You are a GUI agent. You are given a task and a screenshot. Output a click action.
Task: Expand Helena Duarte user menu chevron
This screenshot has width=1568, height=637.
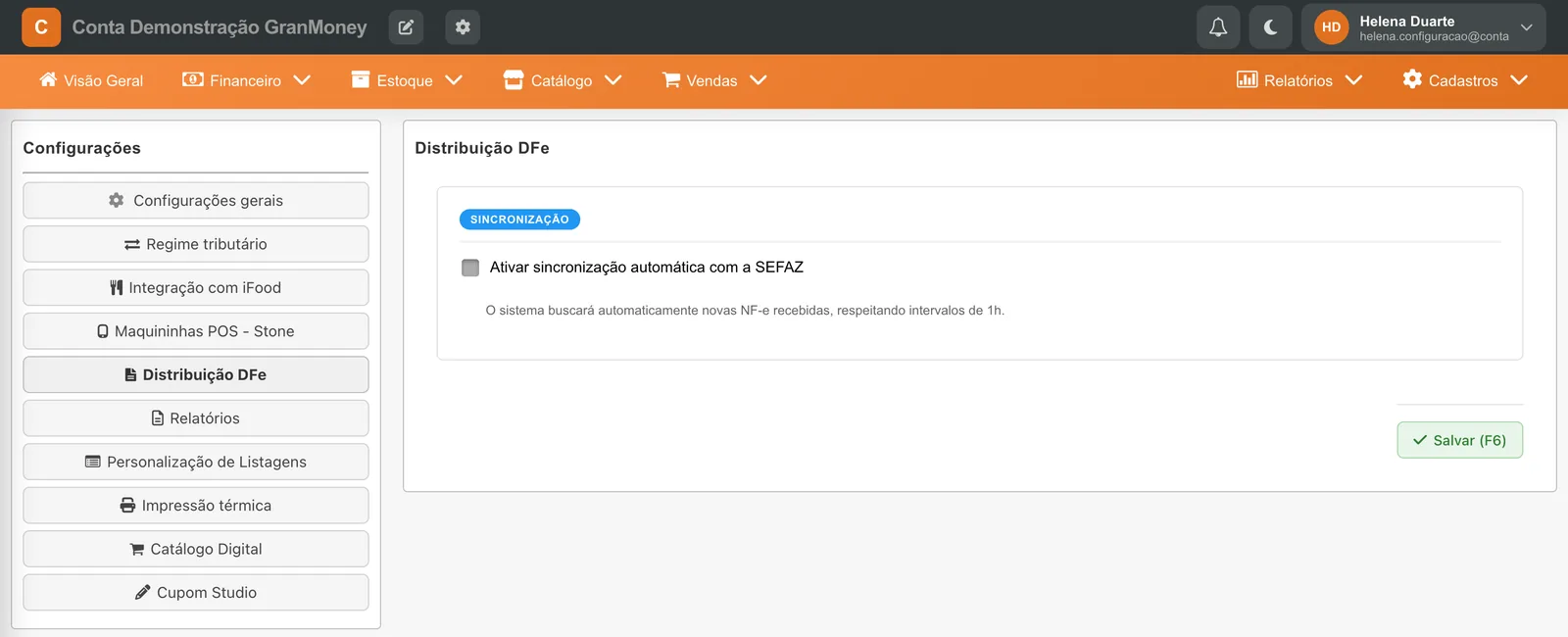(1526, 27)
